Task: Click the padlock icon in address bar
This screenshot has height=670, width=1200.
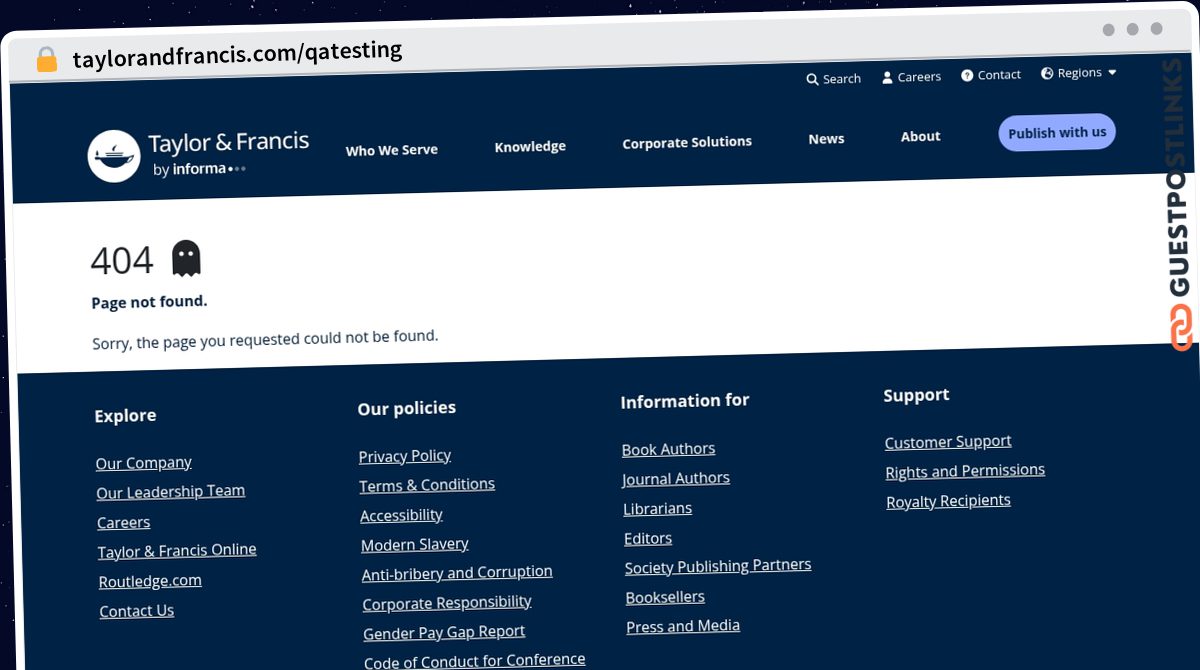Action: click(x=46, y=60)
